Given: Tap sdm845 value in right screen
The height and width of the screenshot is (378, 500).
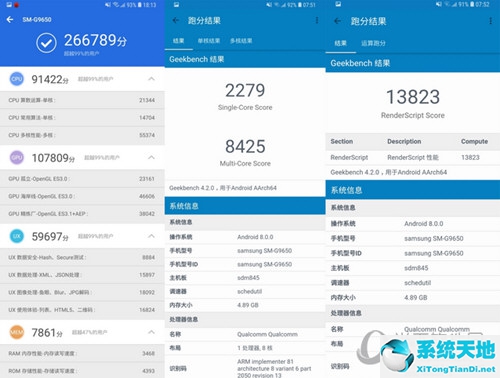Looking at the screenshot, I should click(x=416, y=268).
